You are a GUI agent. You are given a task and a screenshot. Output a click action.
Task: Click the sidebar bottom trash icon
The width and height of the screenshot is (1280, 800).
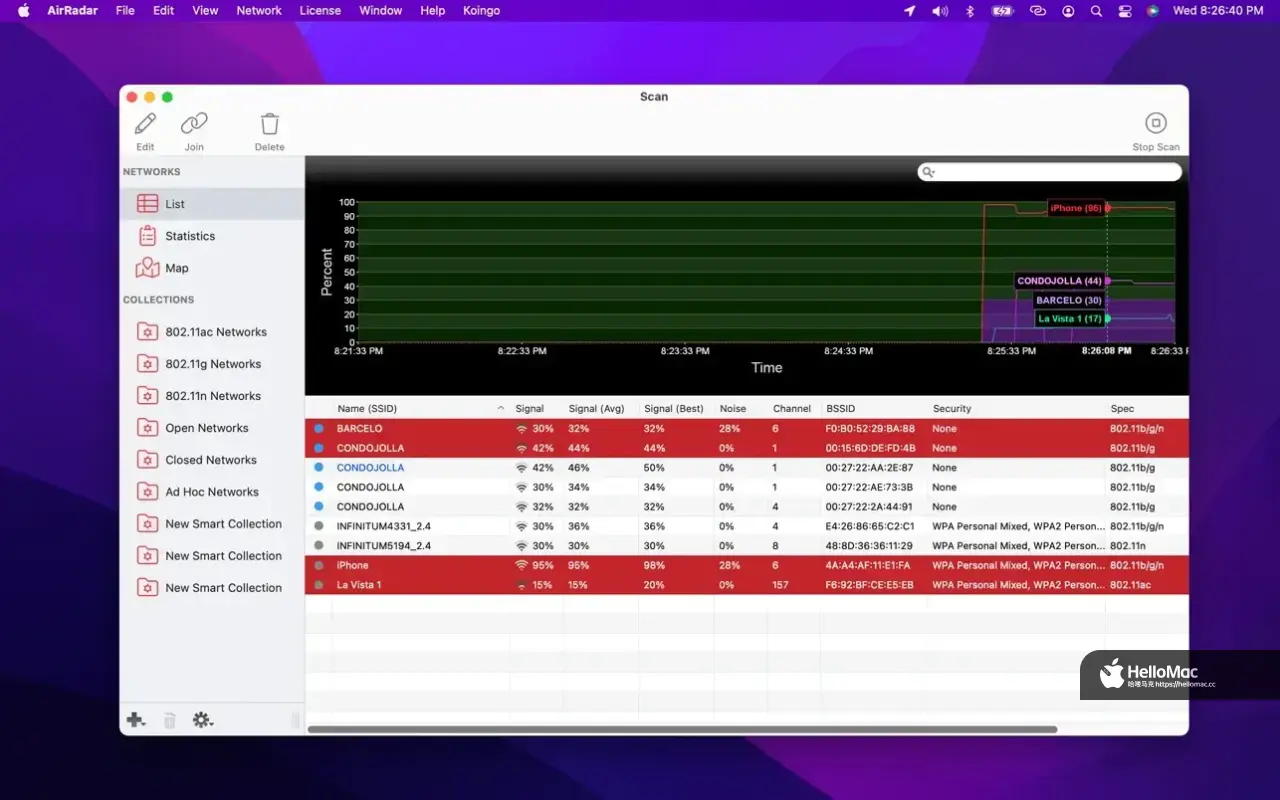click(x=170, y=720)
